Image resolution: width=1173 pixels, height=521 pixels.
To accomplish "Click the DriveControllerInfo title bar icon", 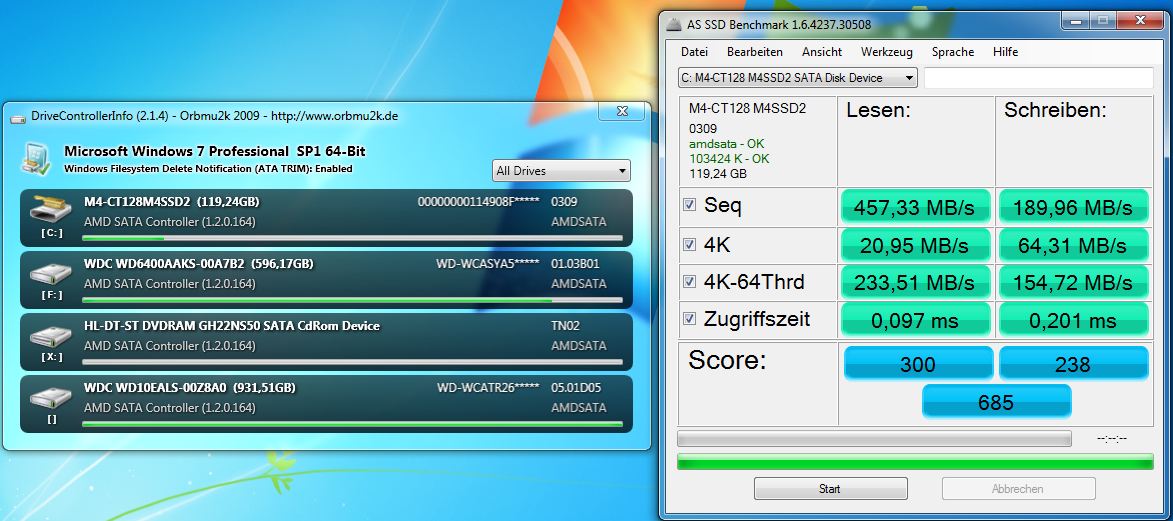I will point(19,117).
